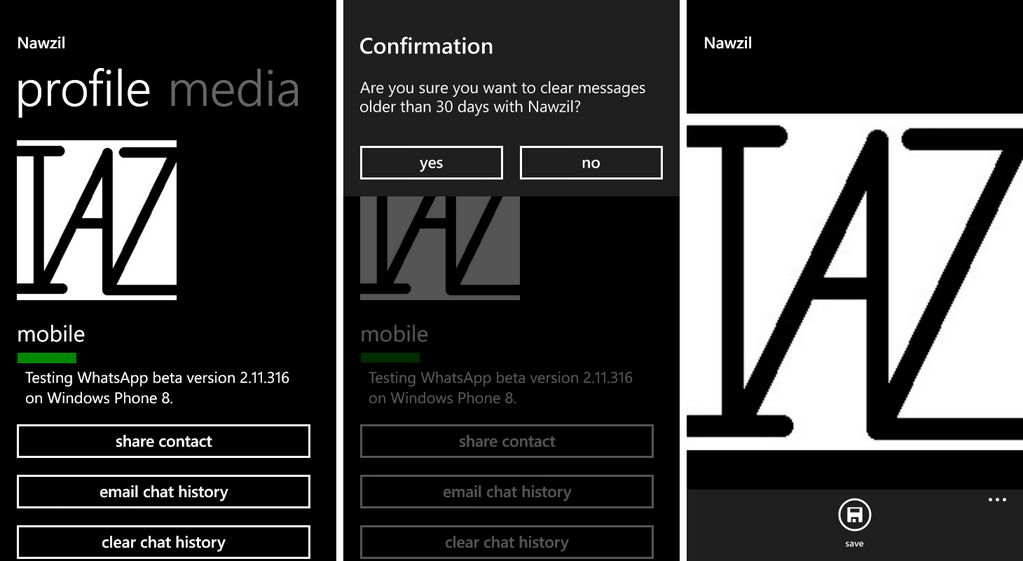Tap the dimmed profile picture behind dialog
This screenshot has height=561, width=1023.
click(440, 248)
